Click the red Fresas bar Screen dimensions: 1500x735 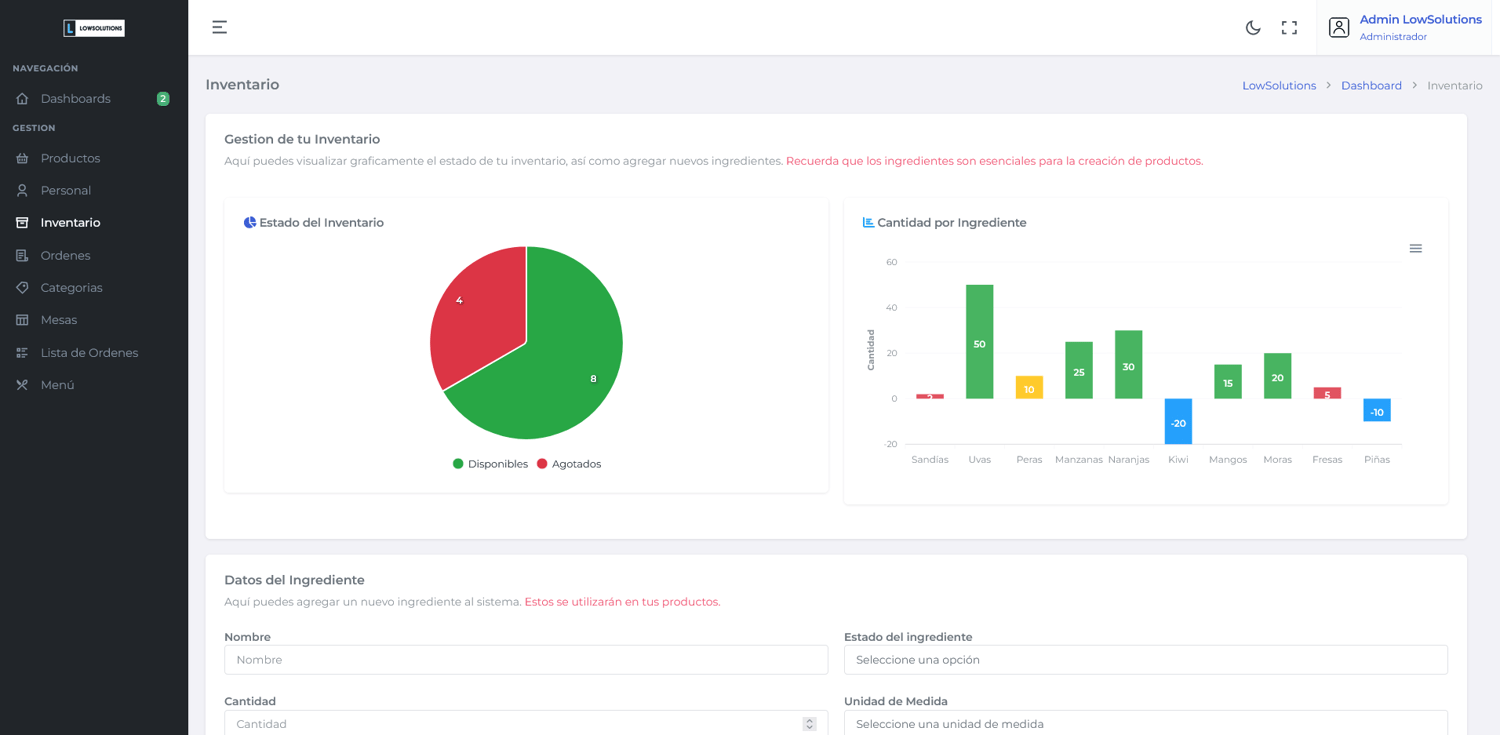click(1327, 393)
